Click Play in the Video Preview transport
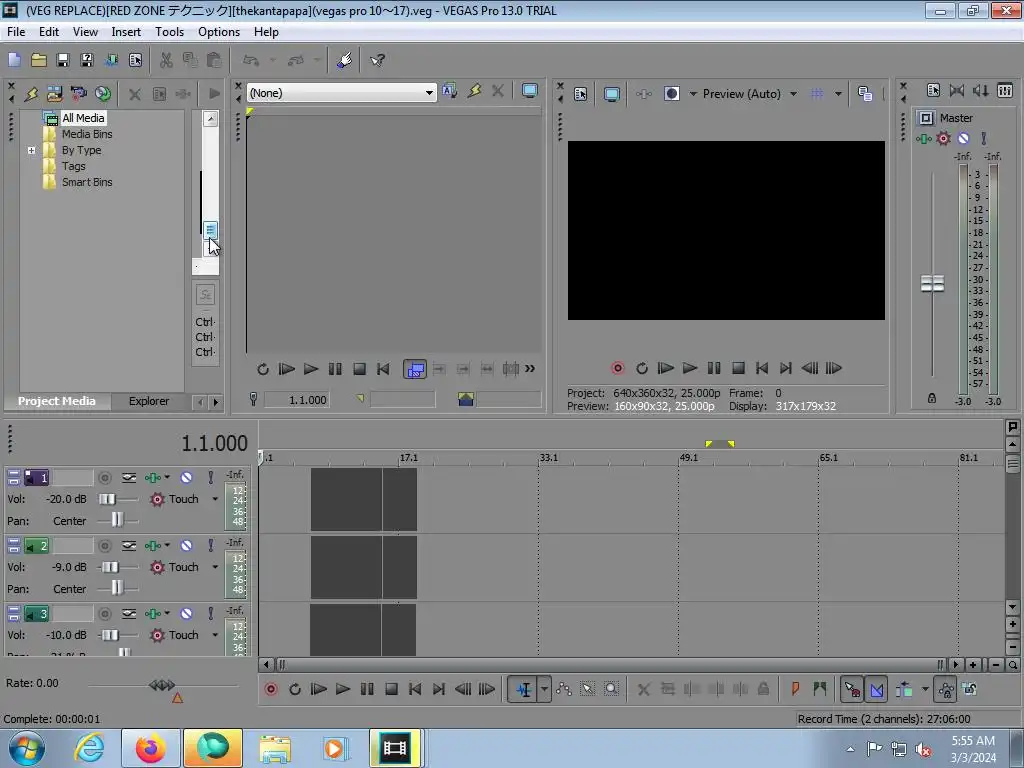 click(690, 368)
